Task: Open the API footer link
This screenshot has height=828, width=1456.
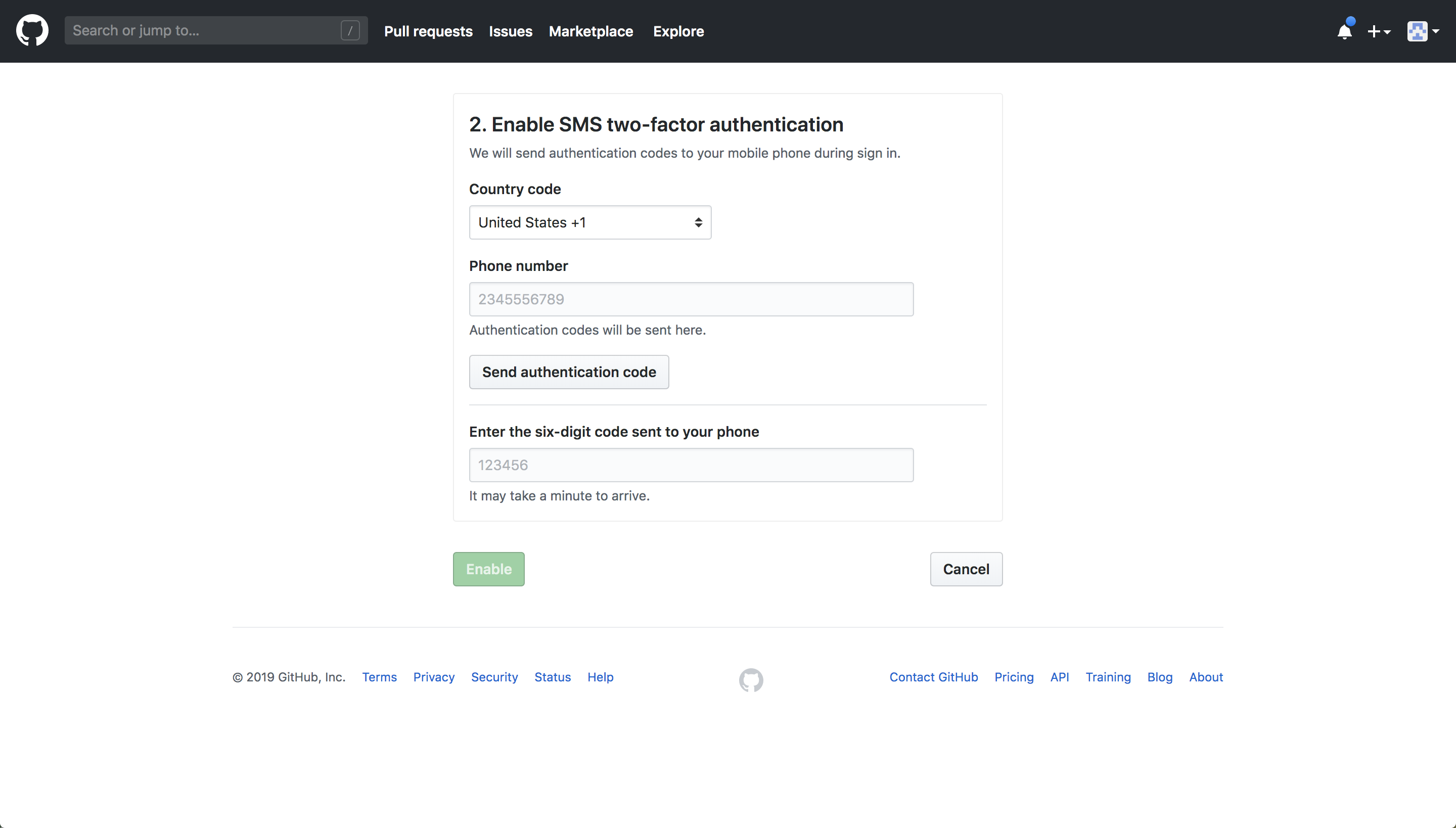Action: click(x=1059, y=677)
